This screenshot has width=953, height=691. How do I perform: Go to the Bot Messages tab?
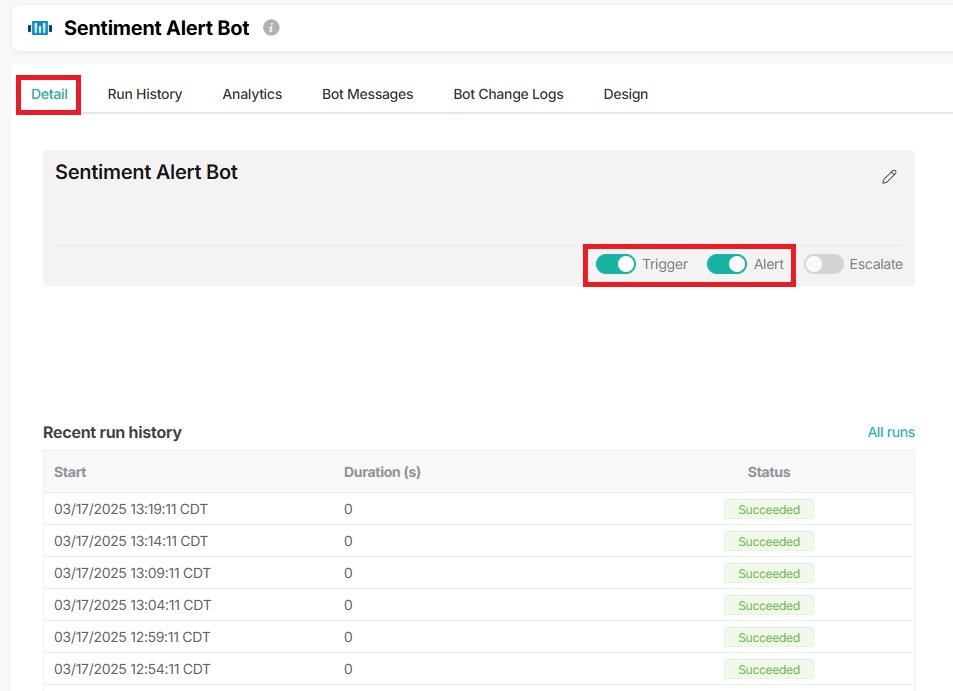click(367, 94)
